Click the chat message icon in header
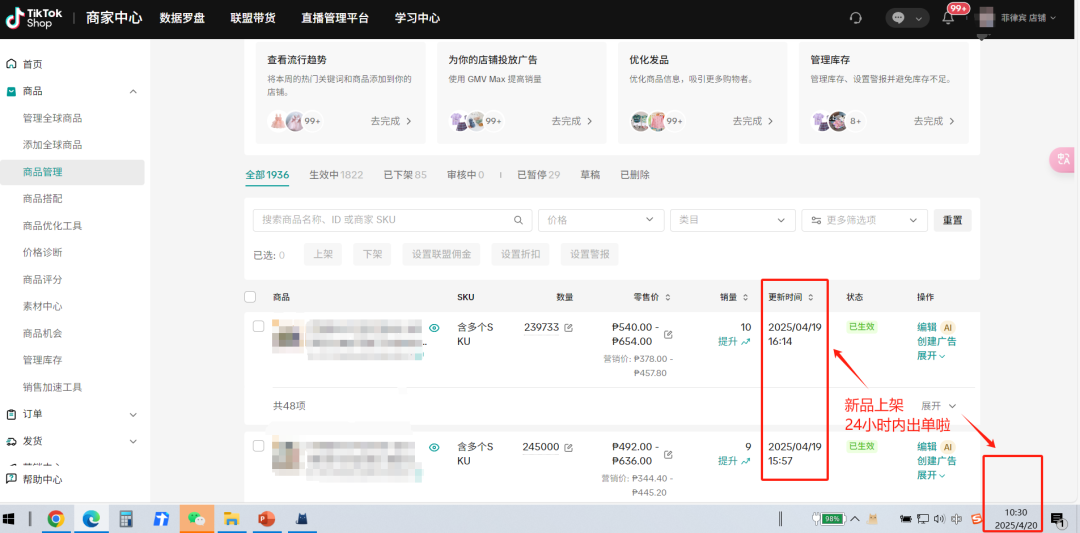 point(898,18)
